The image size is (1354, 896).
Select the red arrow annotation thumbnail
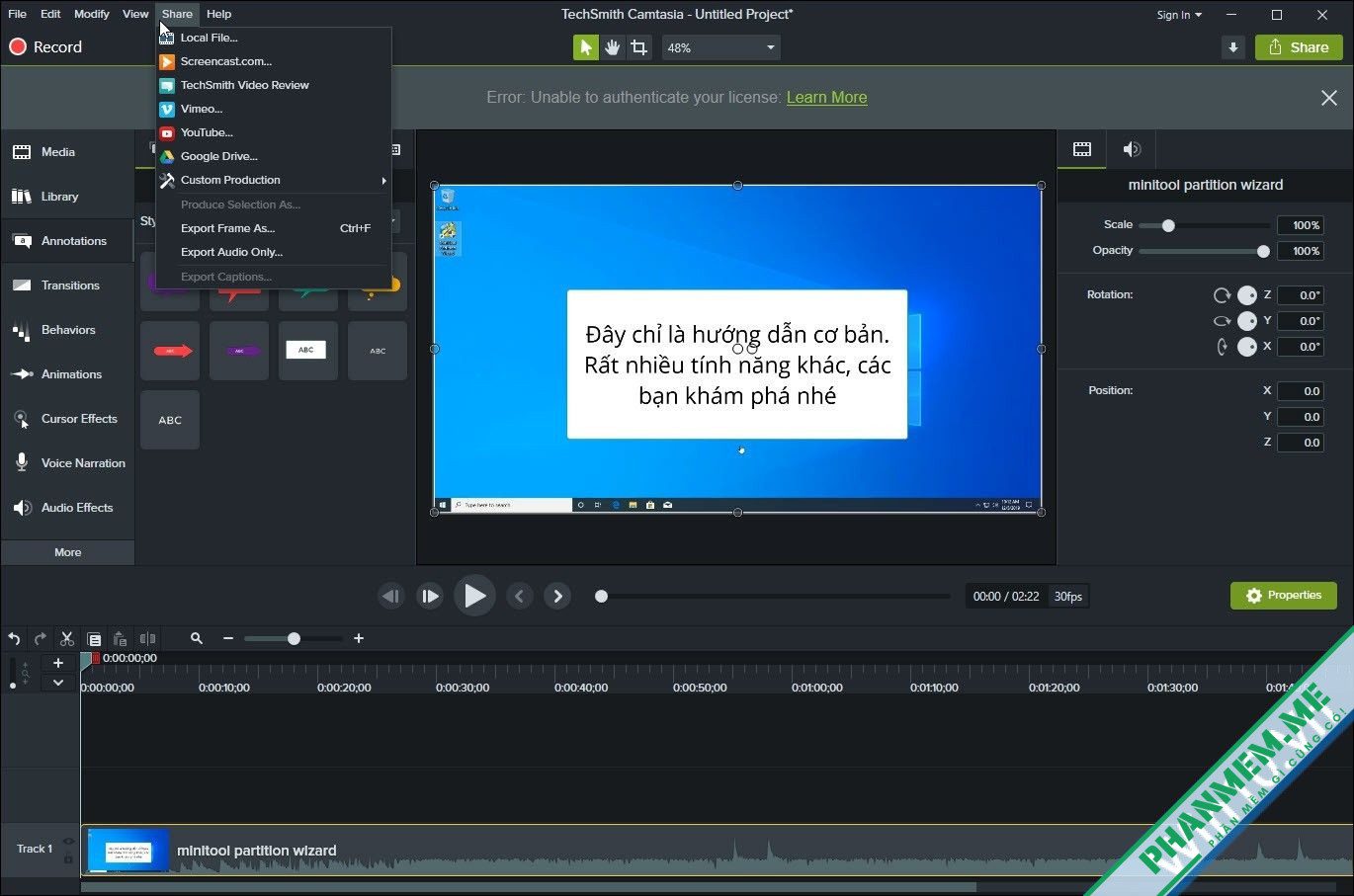pyautogui.click(x=170, y=351)
